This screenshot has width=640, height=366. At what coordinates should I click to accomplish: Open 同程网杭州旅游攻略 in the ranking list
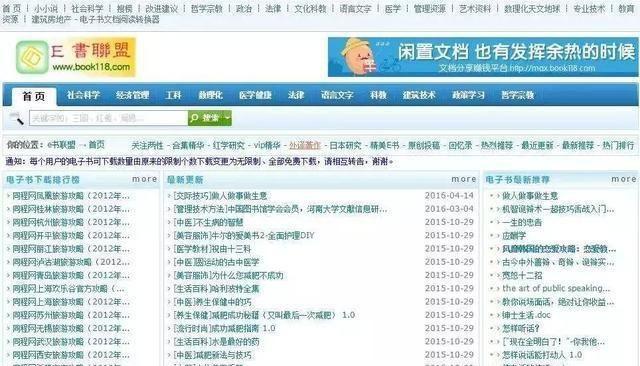coord(71,222)
